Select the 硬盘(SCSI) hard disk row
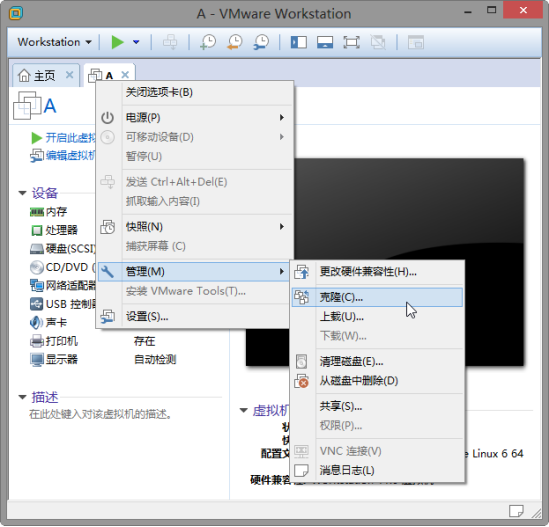 point(62,249)
